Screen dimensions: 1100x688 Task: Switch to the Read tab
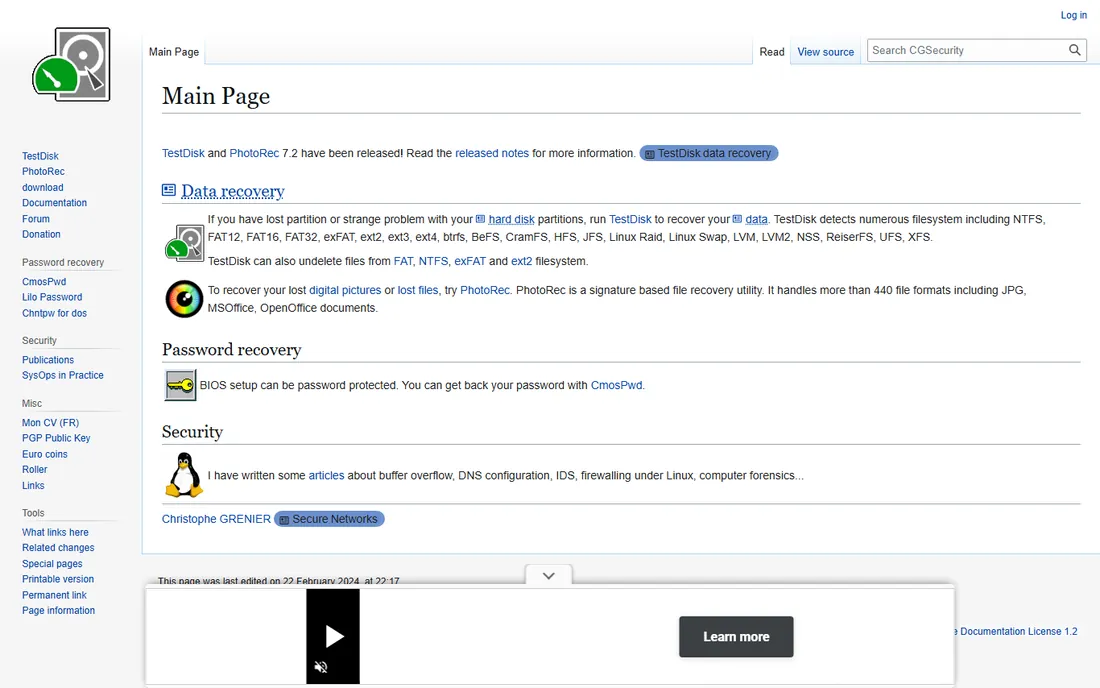point(772,52)
